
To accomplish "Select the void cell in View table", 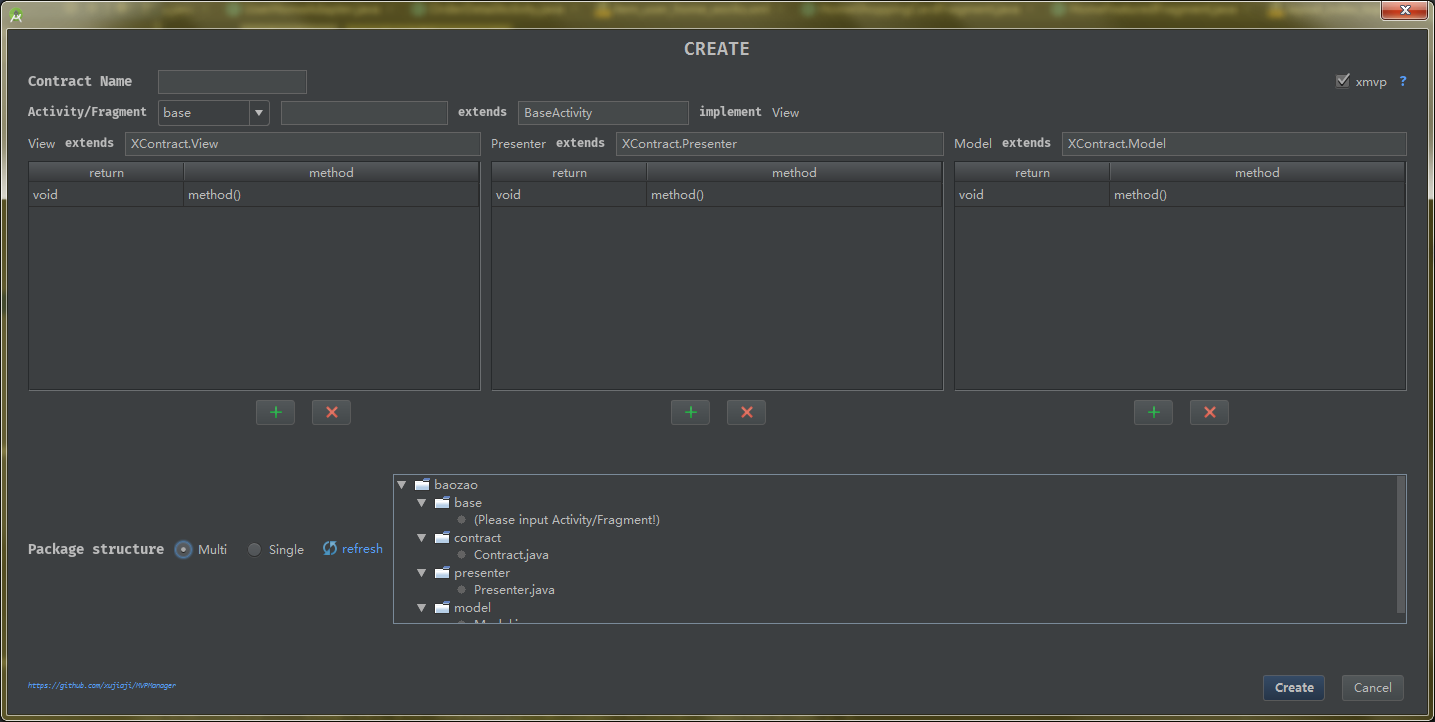I will click(x=106, y=195).
